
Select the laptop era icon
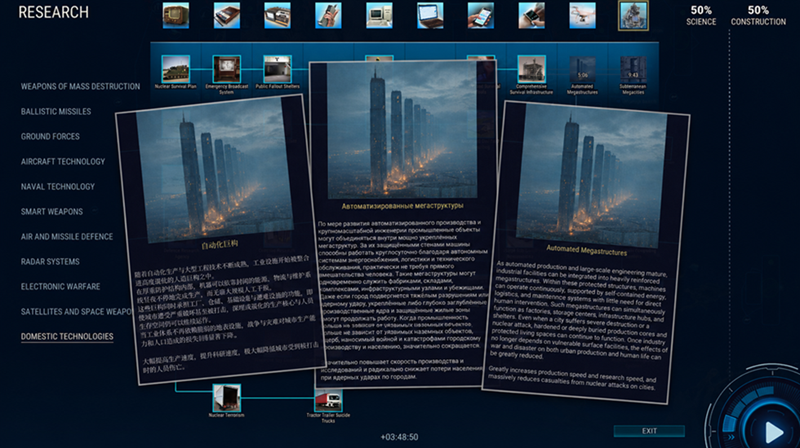[430, 15]
